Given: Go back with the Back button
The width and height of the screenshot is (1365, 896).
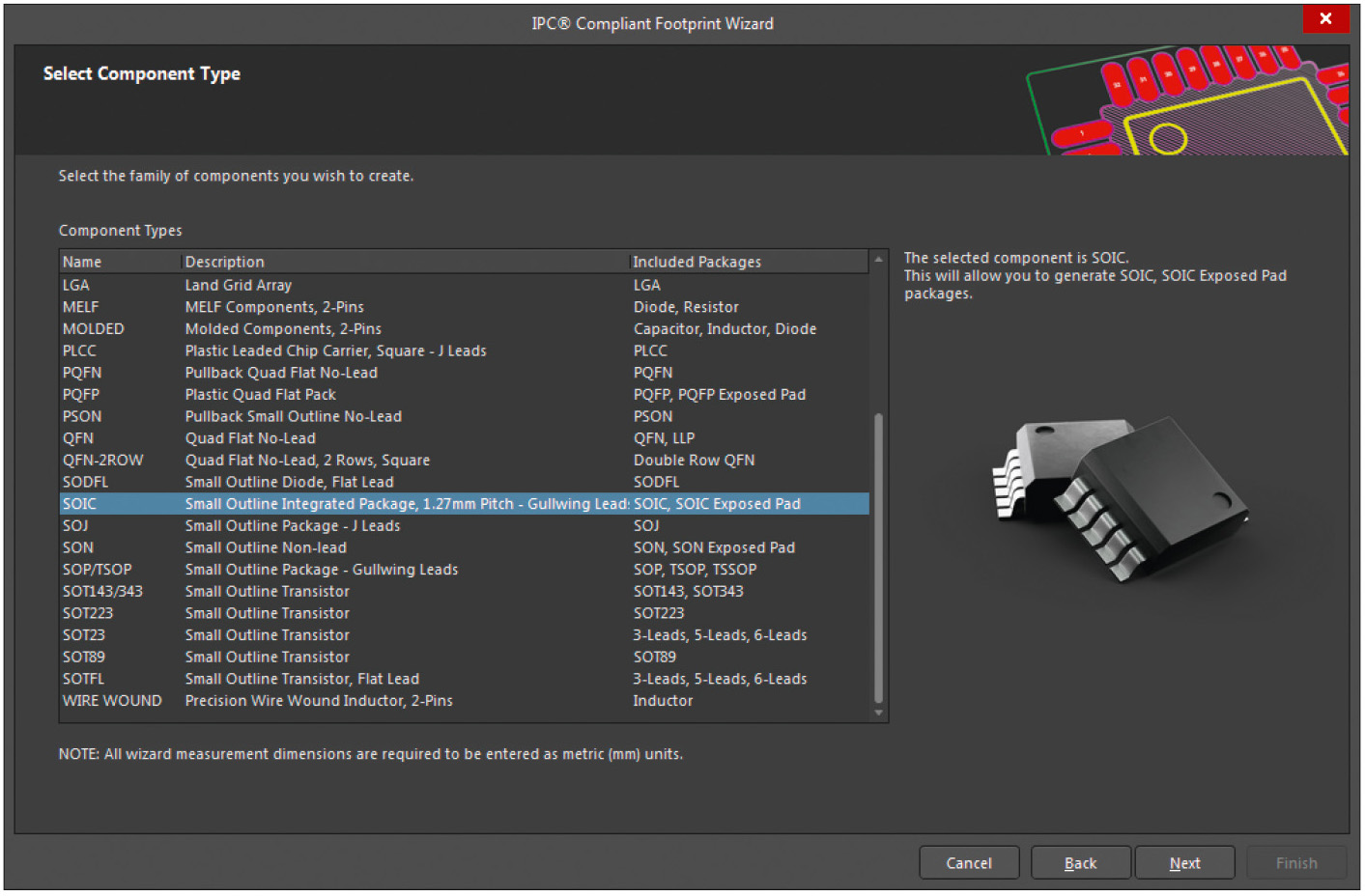Looking at the screenshot, I should (x=1080, y=863).
